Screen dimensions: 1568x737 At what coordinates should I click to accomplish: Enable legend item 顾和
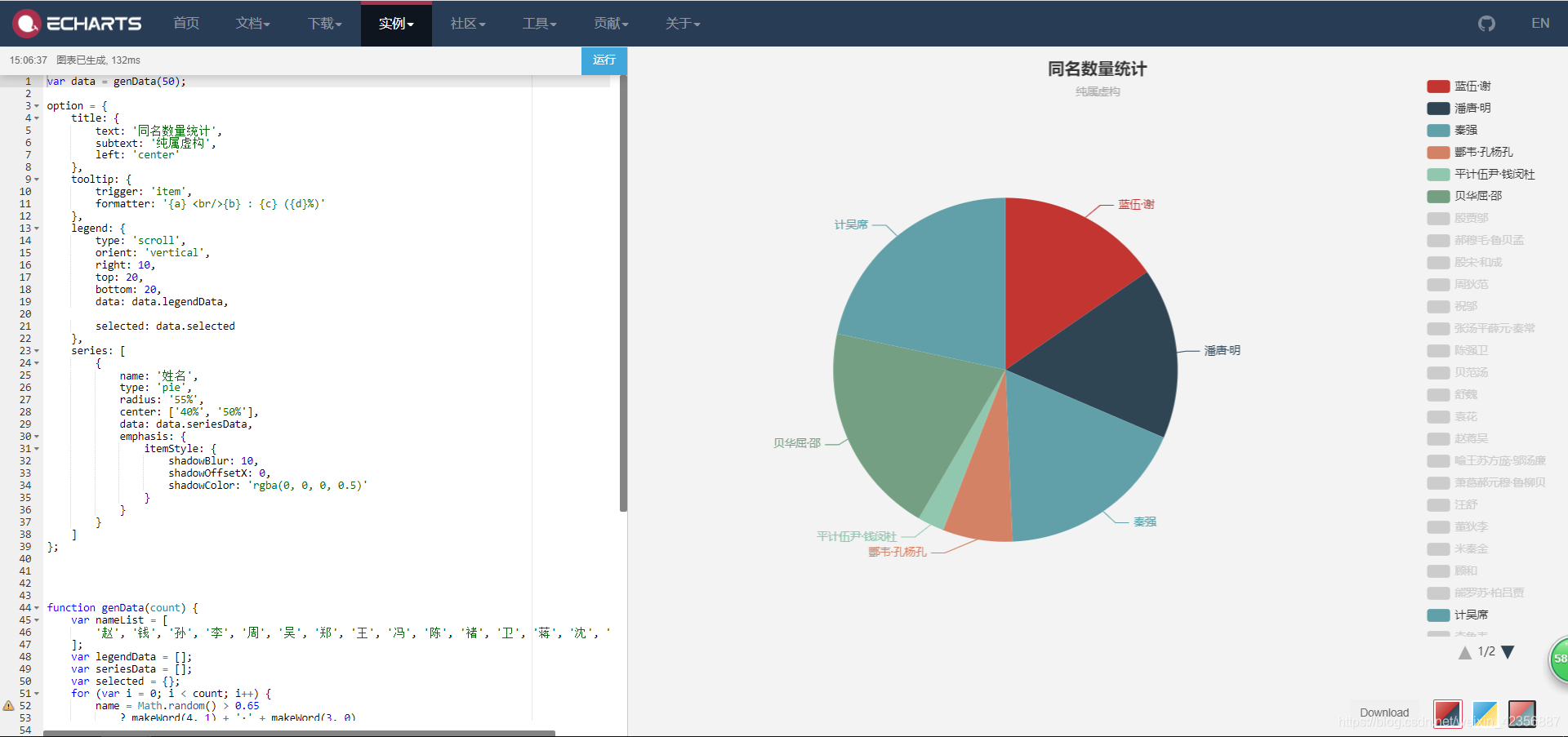click(1452, 571)
